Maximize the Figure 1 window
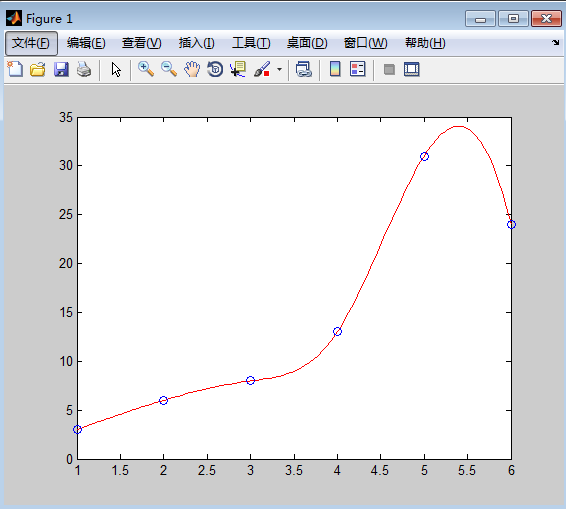566x509 pixels. click(513, 18)
